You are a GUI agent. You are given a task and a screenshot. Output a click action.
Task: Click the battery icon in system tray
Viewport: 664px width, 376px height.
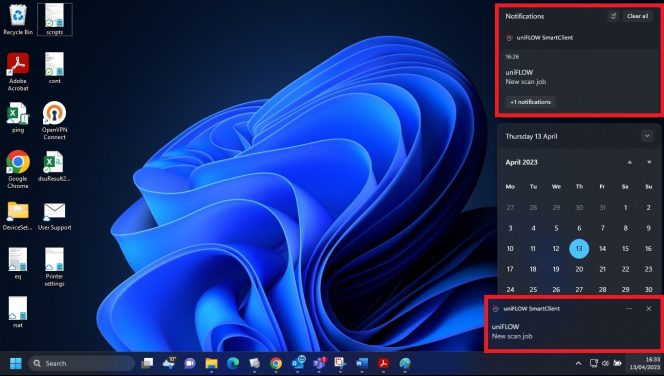pos(618,363)
